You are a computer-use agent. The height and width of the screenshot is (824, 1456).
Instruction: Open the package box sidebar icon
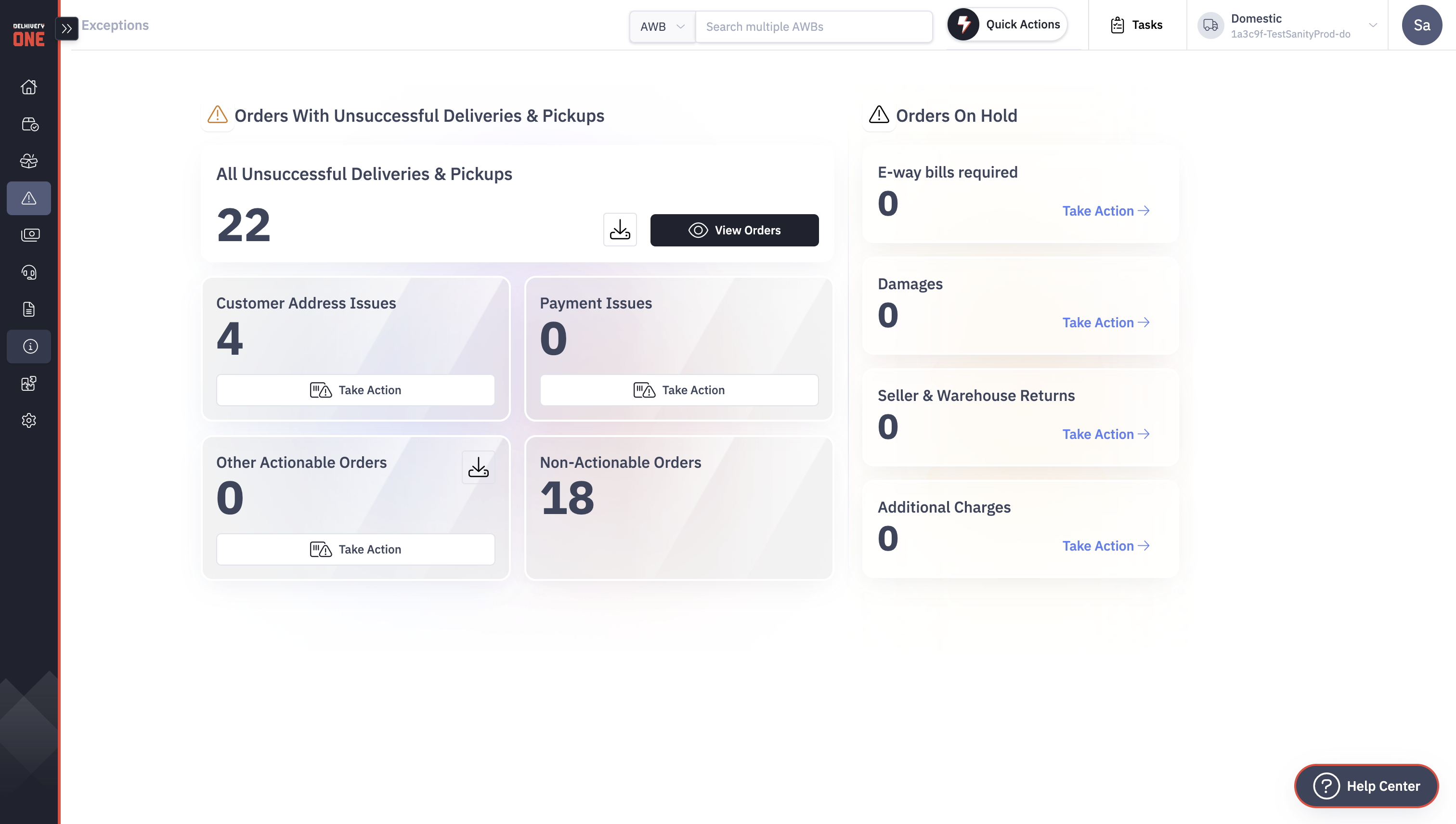(29, 161)
